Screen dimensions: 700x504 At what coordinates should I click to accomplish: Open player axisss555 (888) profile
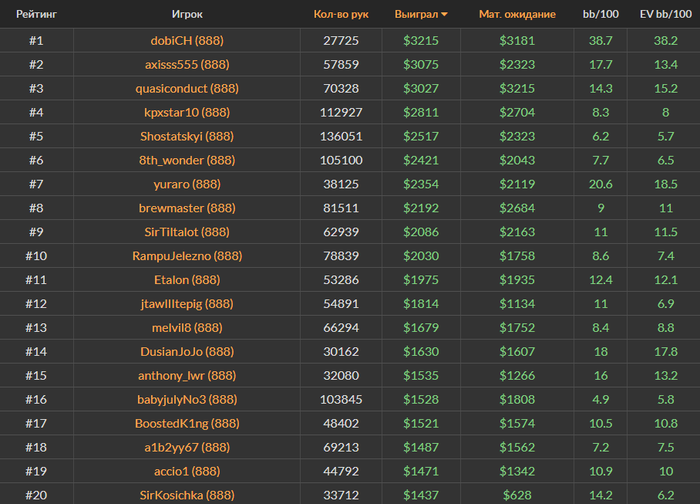[187, 65]
